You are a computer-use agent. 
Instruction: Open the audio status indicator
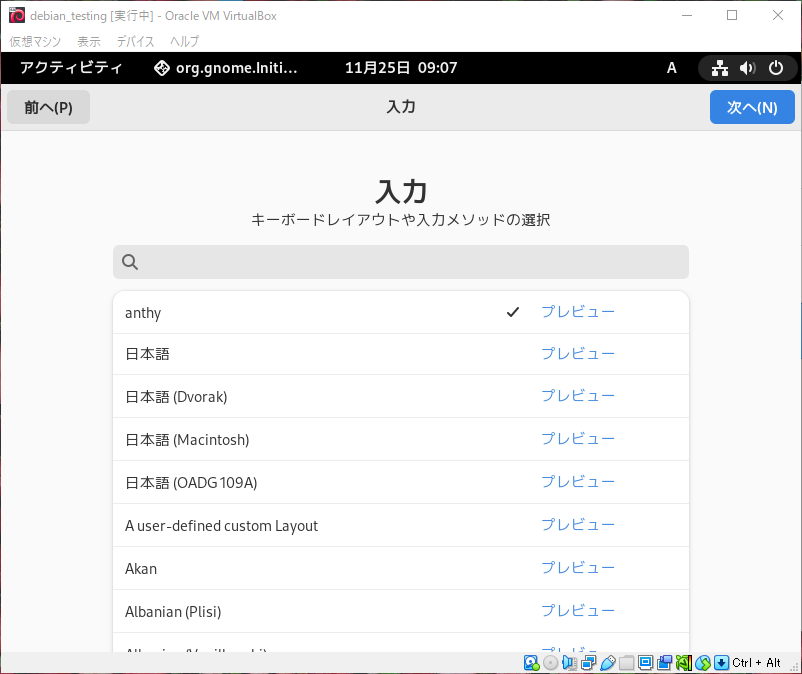569,663
